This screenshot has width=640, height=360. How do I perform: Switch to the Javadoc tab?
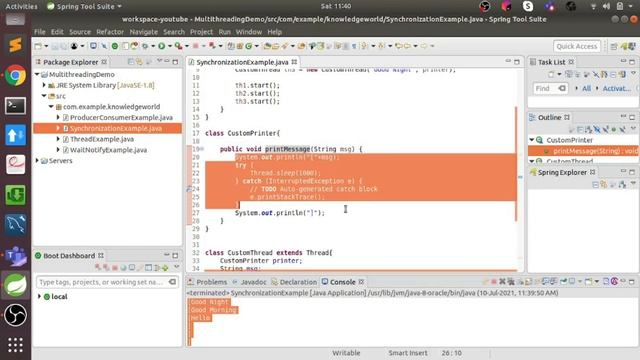249,282
